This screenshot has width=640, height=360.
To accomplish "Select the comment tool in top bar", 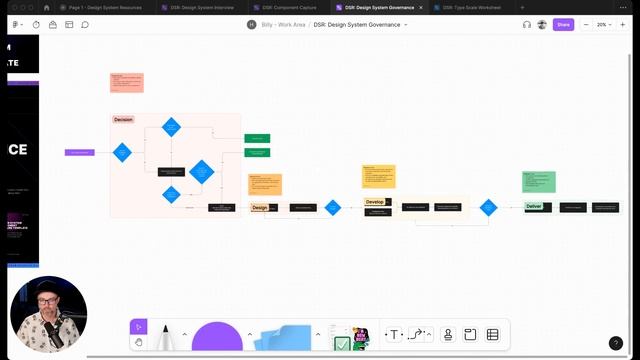I will [85, 24].
